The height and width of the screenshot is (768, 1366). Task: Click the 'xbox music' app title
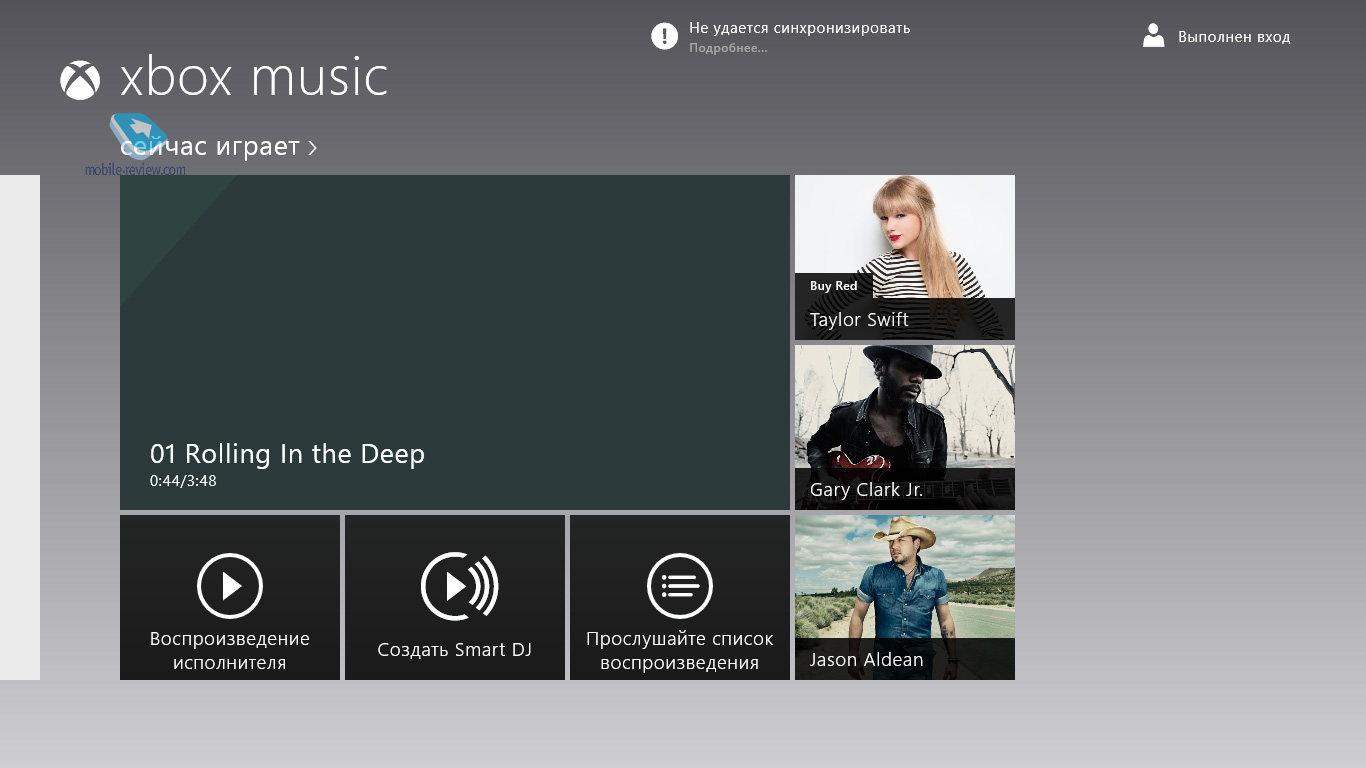[254, 78]
